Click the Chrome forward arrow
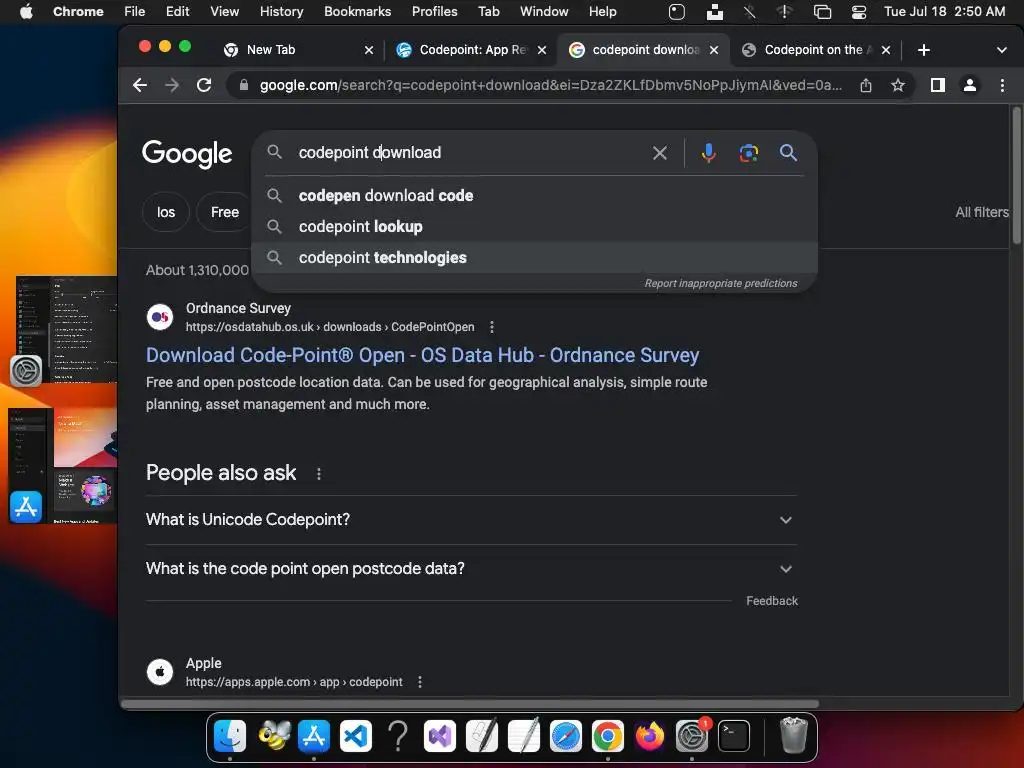This screenshot has width=1024, height=768. point(172,85)
